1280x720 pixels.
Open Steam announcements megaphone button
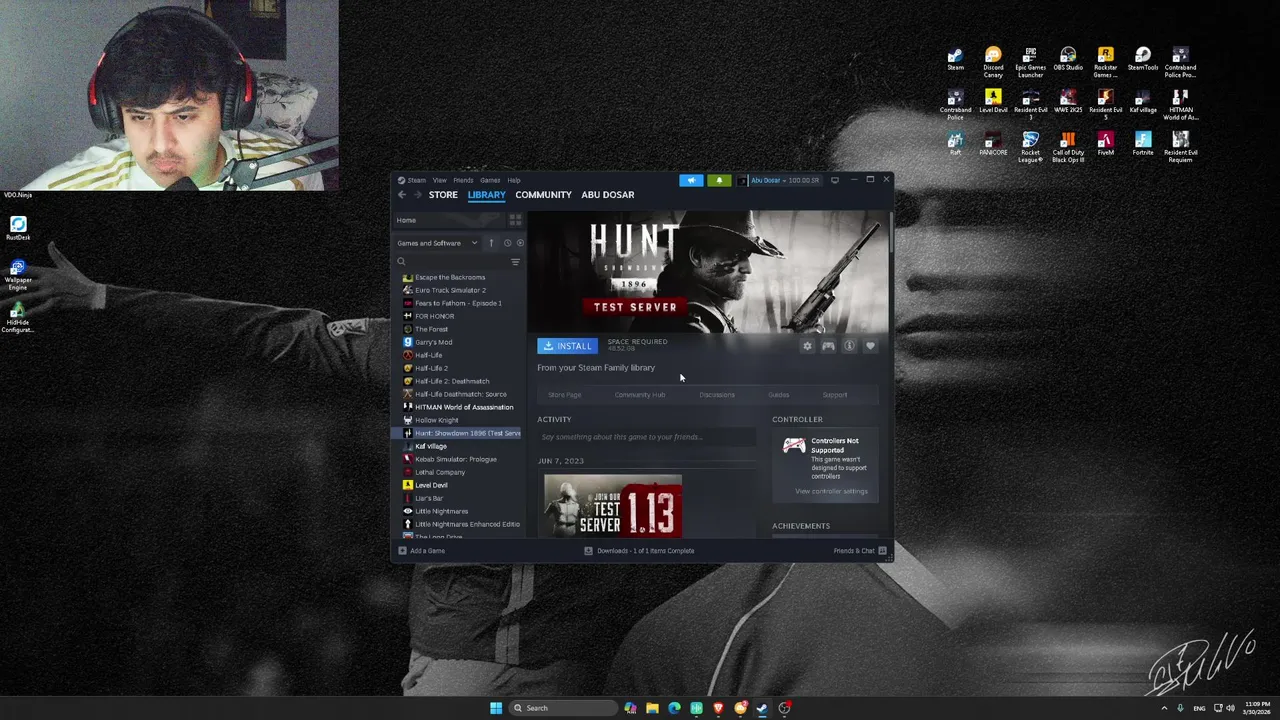691,180
